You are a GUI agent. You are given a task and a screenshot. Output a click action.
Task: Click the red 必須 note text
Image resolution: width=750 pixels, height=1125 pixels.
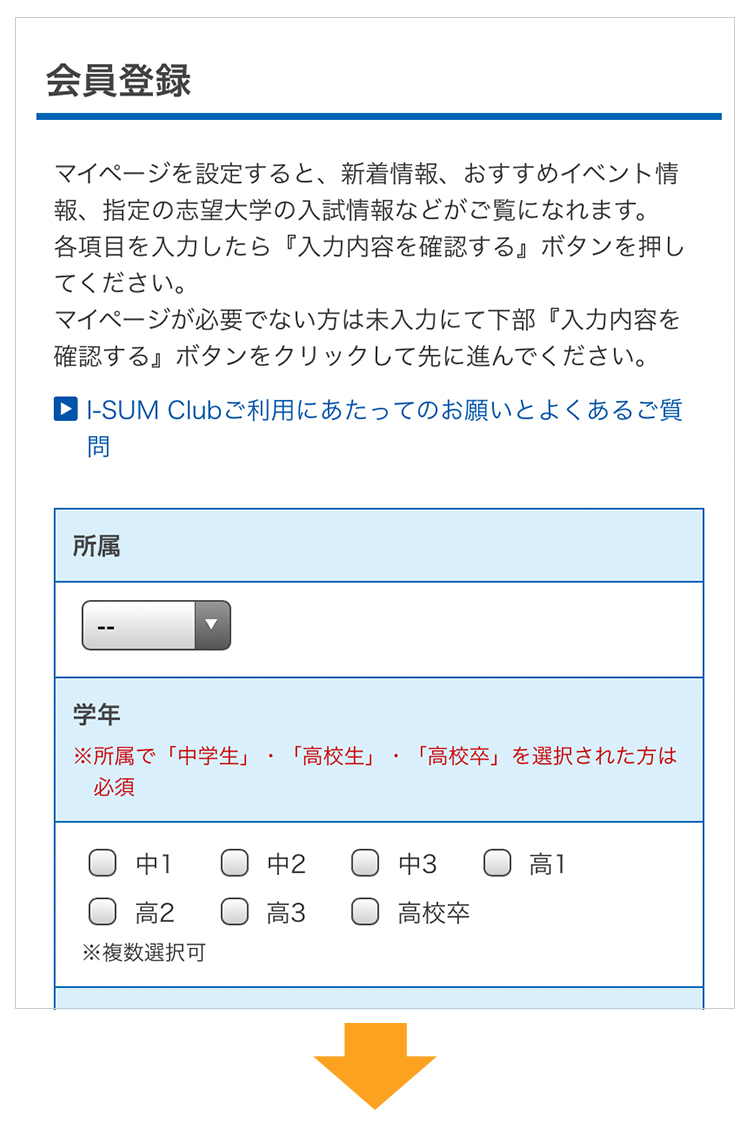(113, 787)
